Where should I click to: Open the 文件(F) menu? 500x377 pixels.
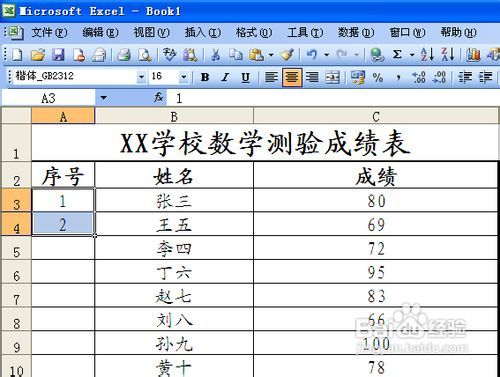49,33
